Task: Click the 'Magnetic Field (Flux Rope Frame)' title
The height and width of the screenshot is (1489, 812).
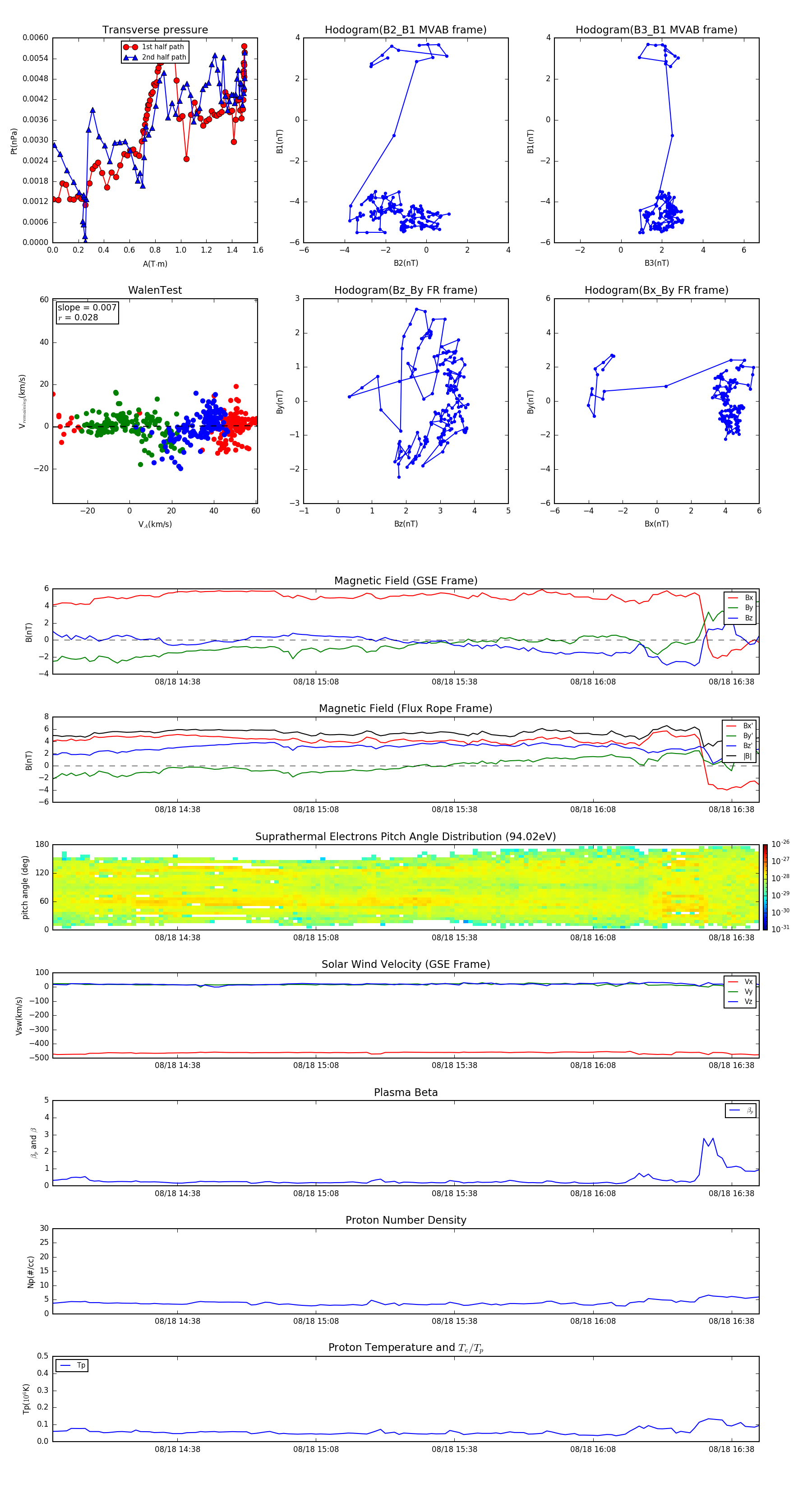Action: 406,709
